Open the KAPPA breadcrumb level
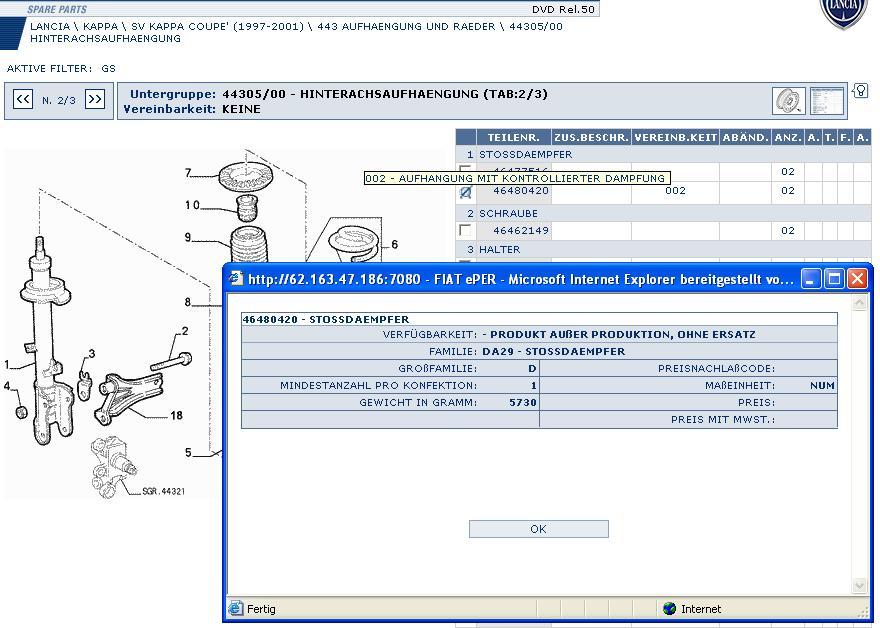The height and width of the screenshot is (628, 880). (x=100, y=26)
